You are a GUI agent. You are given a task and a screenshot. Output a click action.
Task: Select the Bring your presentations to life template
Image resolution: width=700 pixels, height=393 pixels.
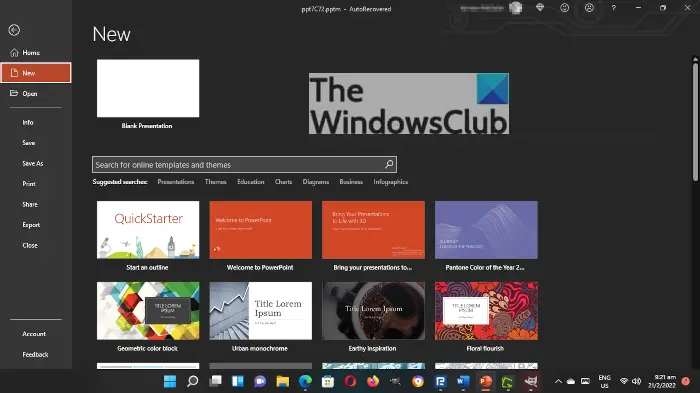[x=373, y=230]
